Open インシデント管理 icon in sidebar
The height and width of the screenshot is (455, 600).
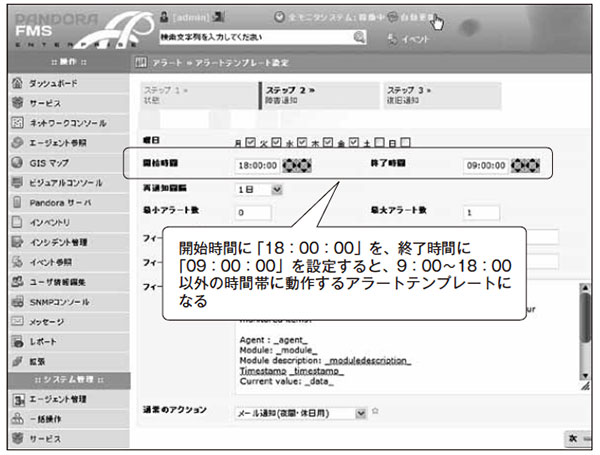pyautogui.click(x=17, y=242)
